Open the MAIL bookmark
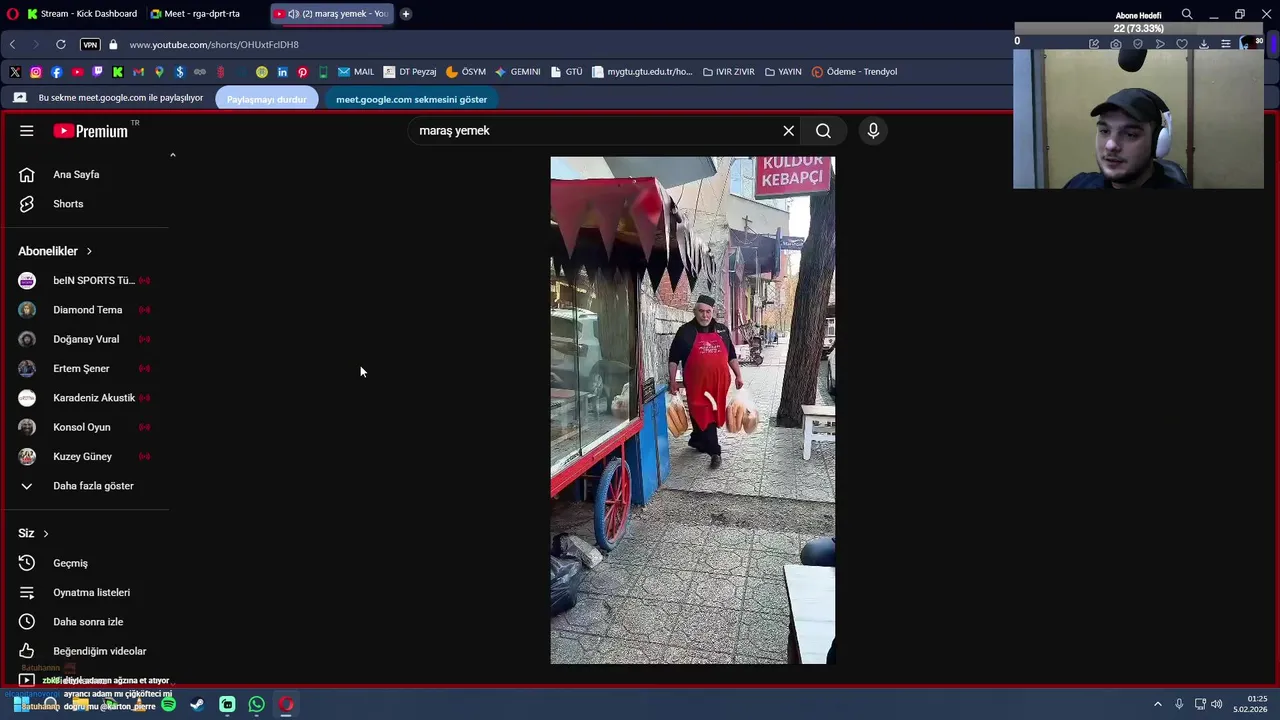 click(356, 72)
